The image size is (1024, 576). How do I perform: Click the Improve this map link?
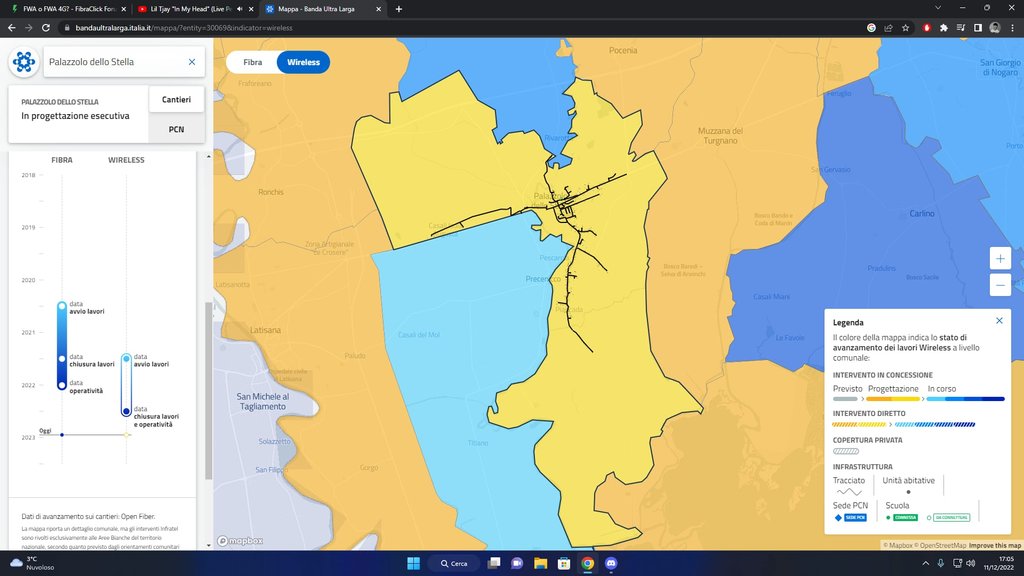click(995, 545)
